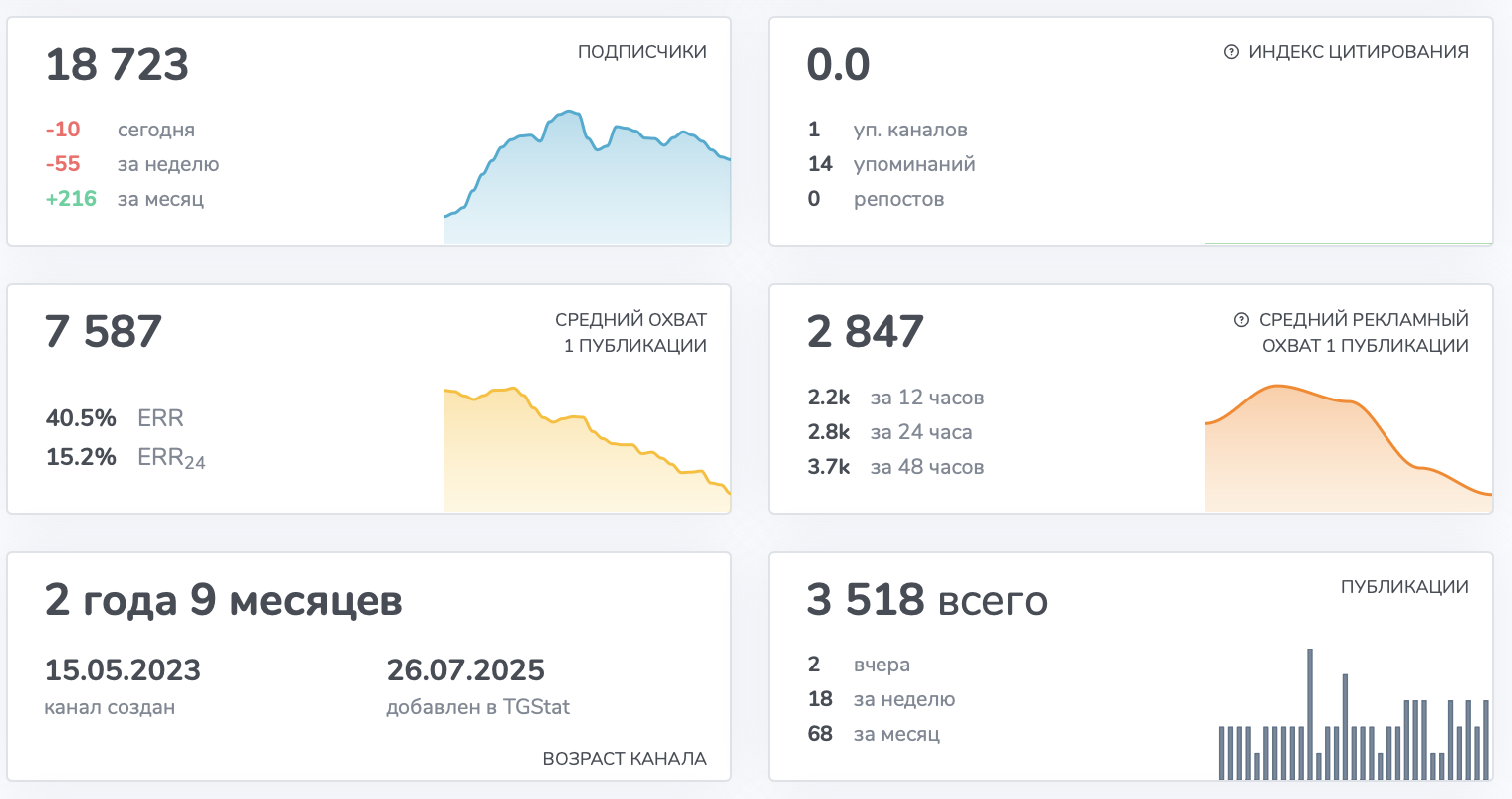Open the '3 518 всего' publications total

tap(926, 600)
